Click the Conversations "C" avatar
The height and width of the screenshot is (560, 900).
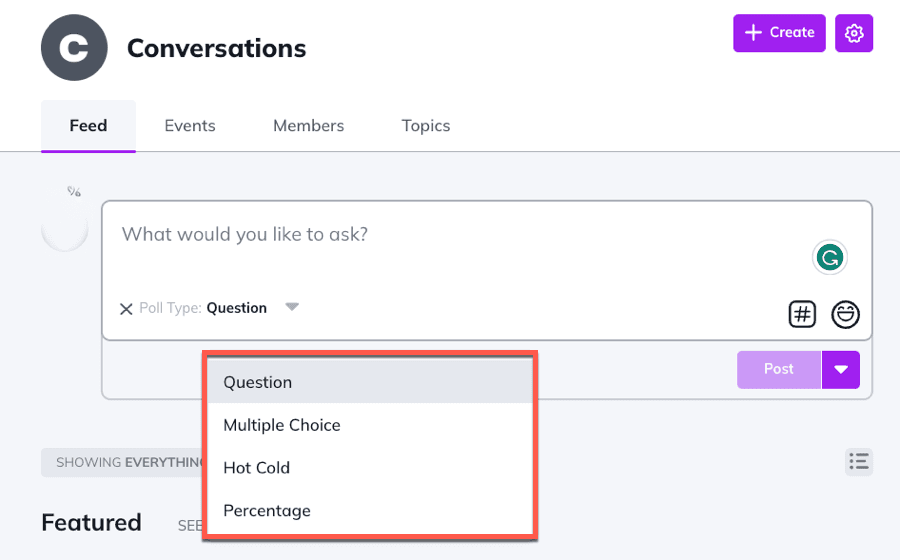point(74,47)
